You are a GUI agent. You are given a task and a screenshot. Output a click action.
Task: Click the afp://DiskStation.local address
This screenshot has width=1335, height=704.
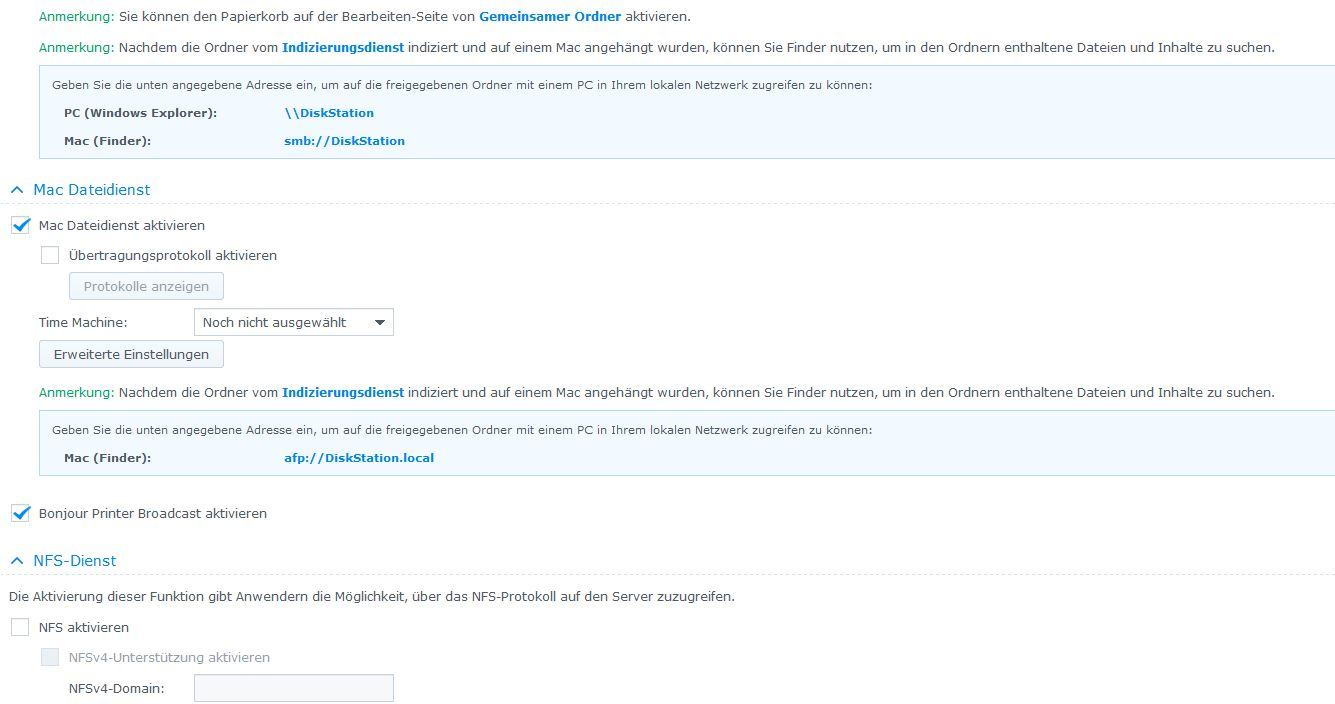(x=359, y=458)
